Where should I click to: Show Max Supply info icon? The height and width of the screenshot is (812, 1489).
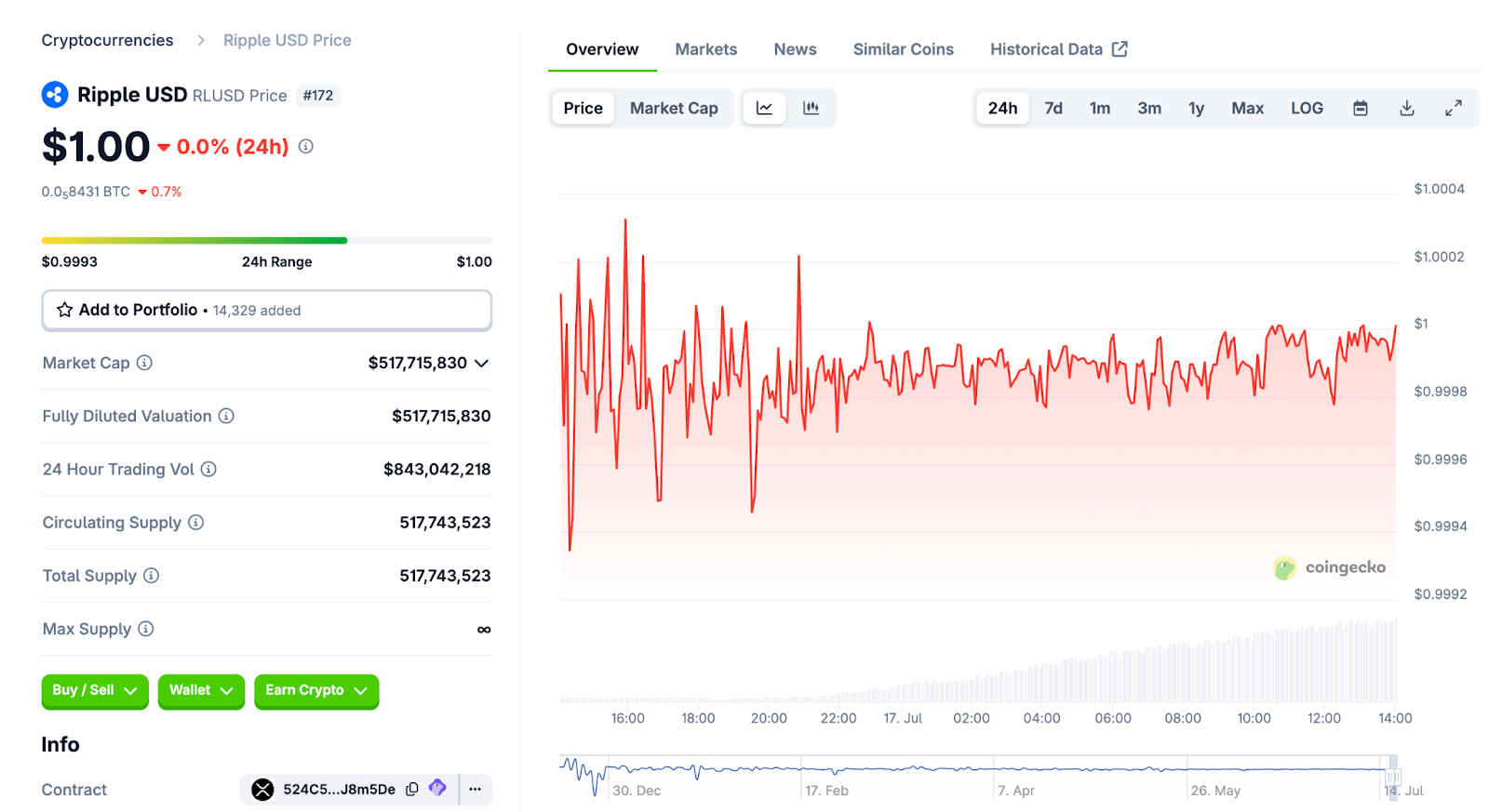[x=145, y=629]
